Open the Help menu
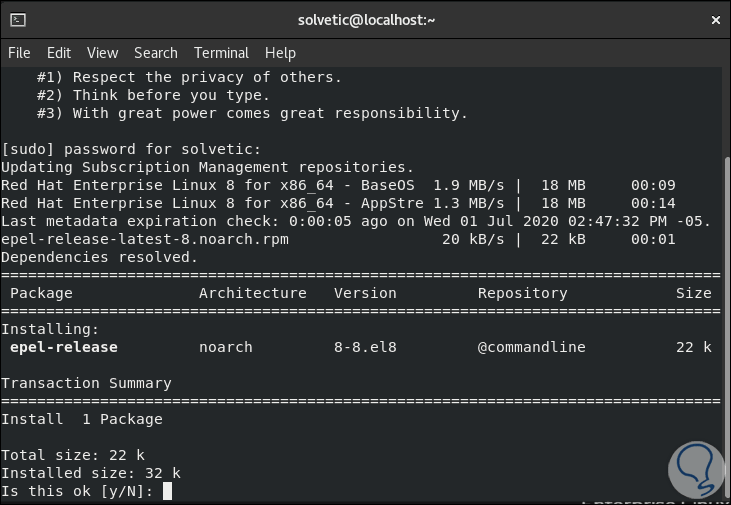The height and width of the screenshot is (505, 731). (280, 53)
